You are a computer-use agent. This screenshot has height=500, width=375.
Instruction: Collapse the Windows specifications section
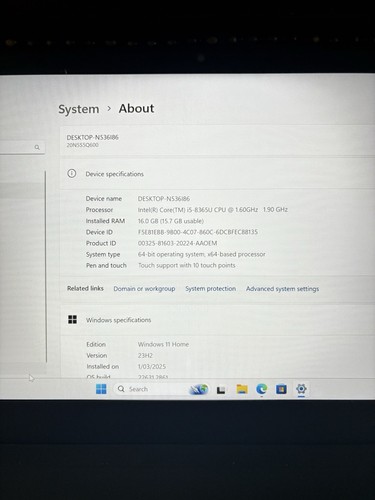[x=217, y=320]
